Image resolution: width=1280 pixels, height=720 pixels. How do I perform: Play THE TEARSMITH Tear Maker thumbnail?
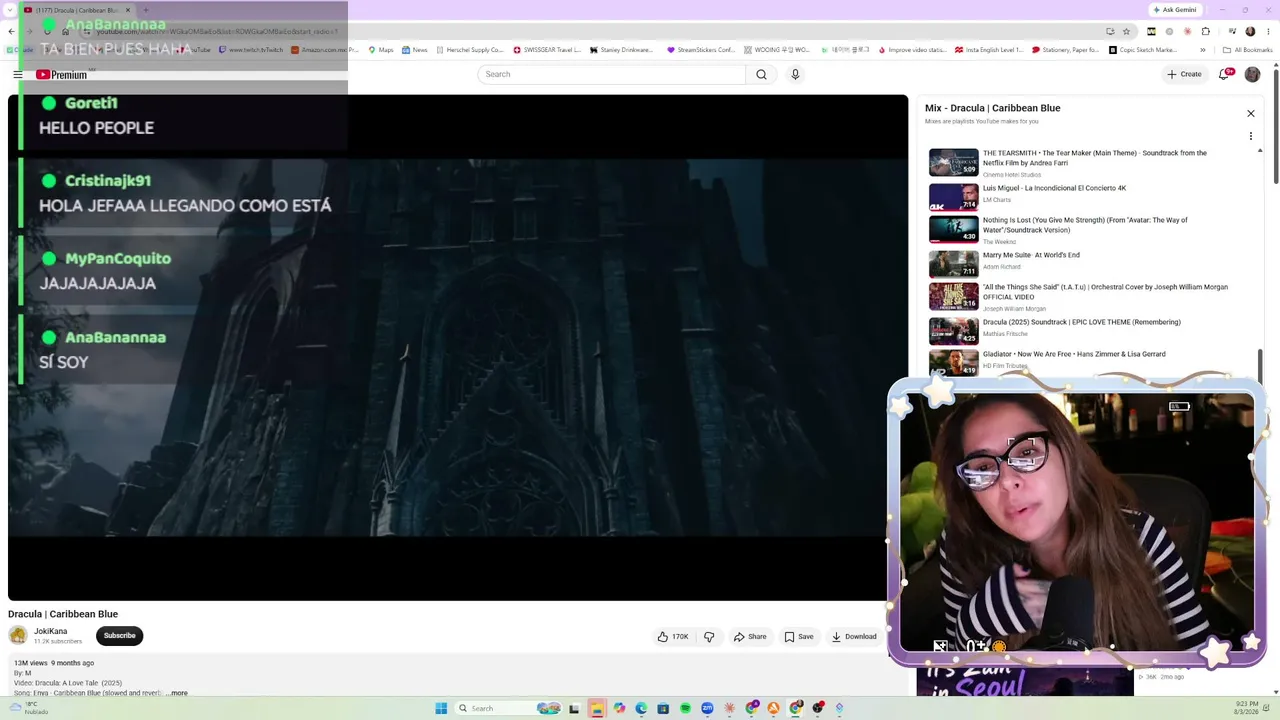pyautogui.click(x=954, y=163)
